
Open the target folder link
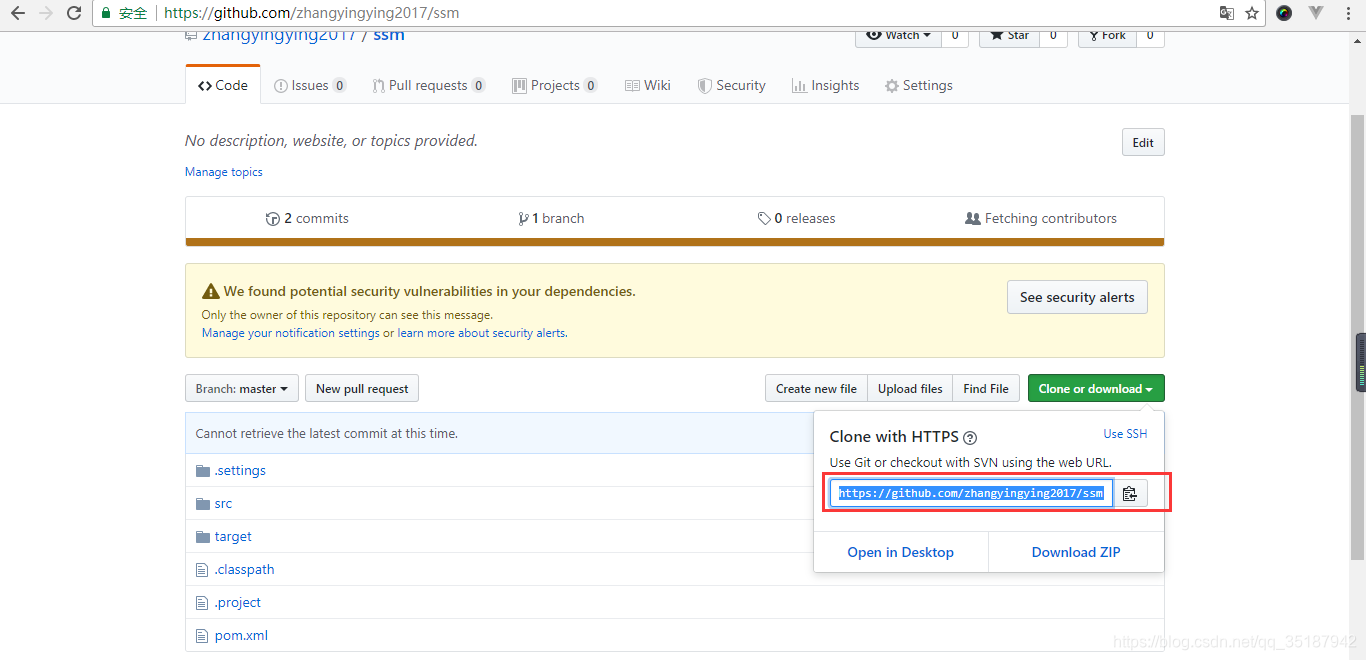pyautogui.click(x=233, y=536)
